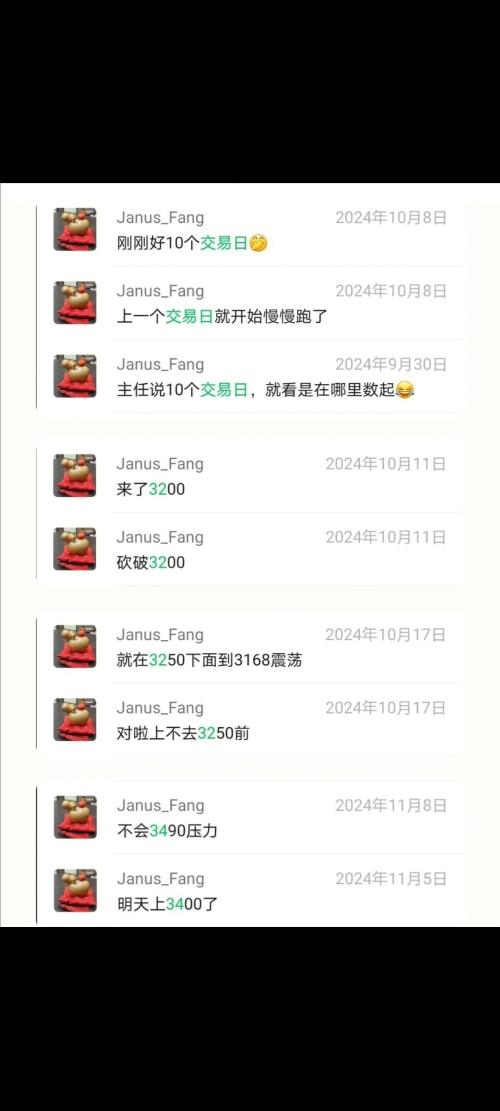This screenshot has height=1111, width=500.
Task: Tap avatar next to 不会3490压力
Action: (75, 817)
